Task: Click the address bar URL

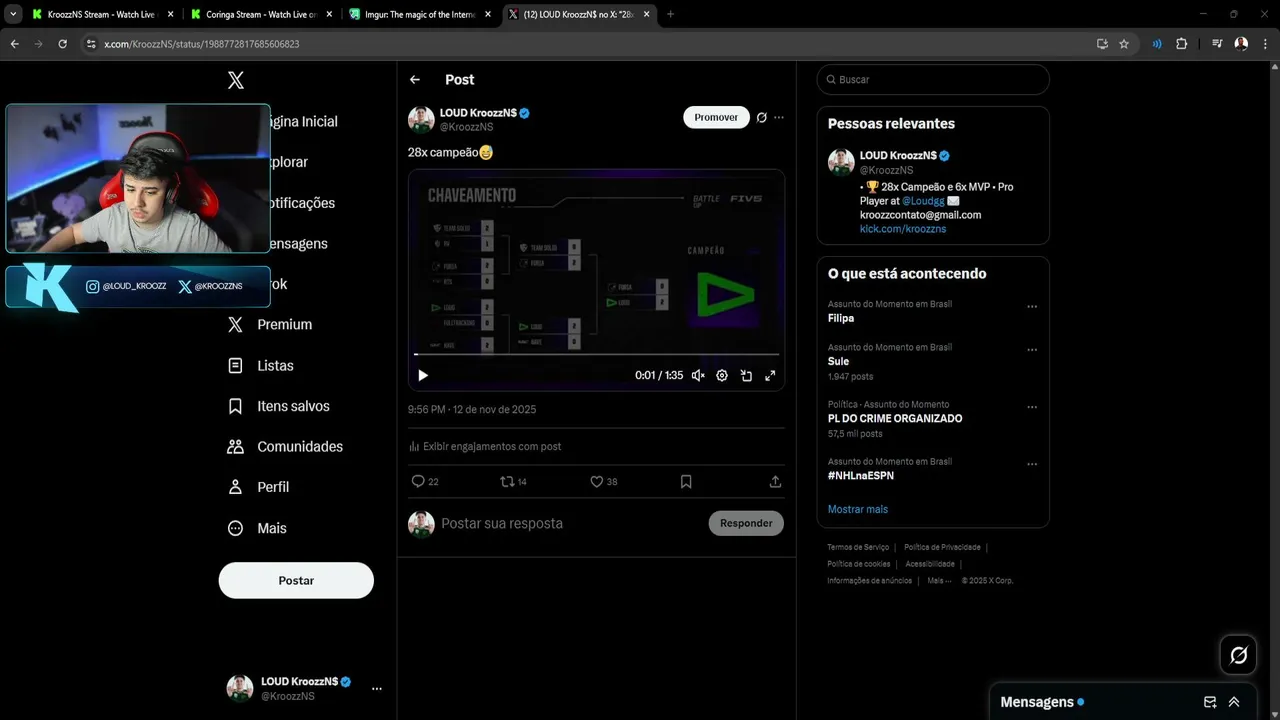Action: coord(202,44)
